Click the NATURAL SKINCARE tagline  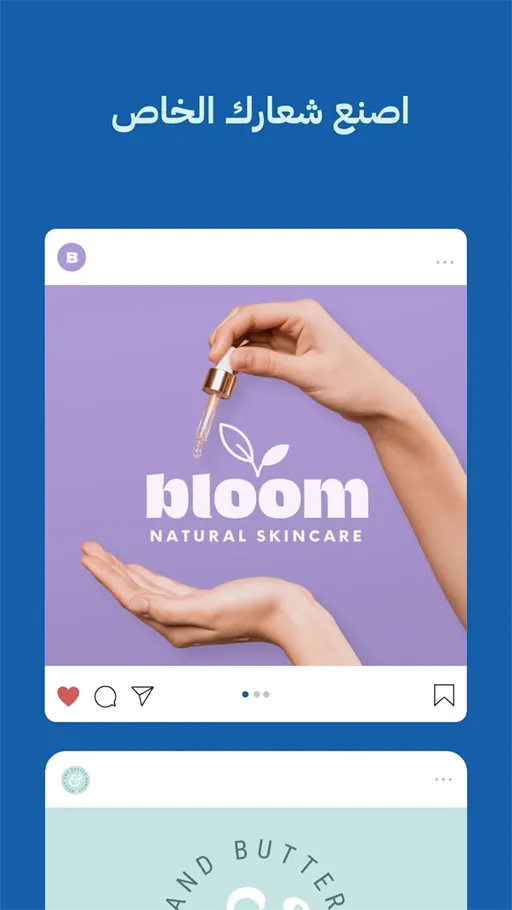pos(256,536)
